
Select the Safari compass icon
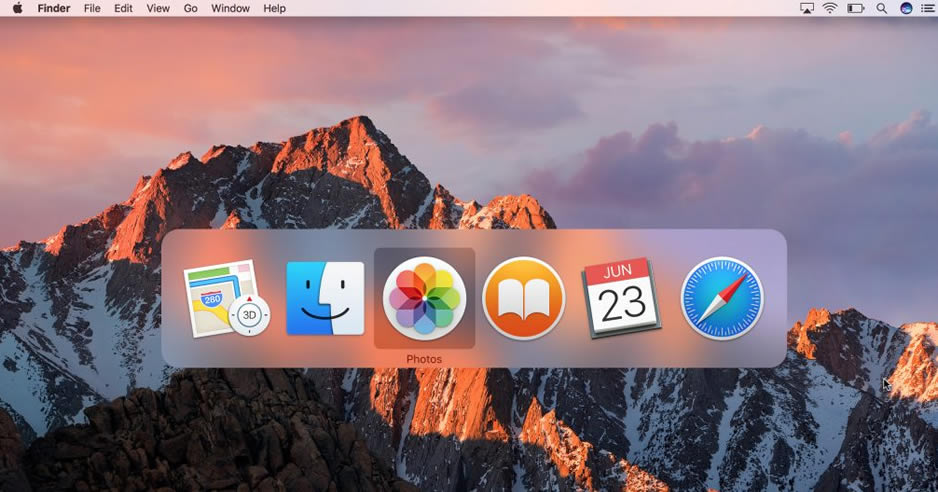coord(722,298)
